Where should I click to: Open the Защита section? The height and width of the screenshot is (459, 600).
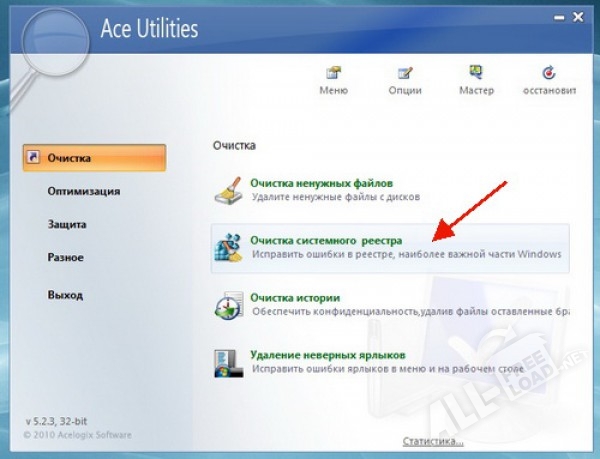tap(67, 224)
